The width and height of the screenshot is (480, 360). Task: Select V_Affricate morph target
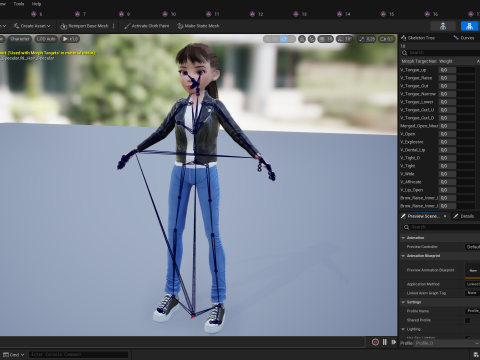[x=411, y=182]
